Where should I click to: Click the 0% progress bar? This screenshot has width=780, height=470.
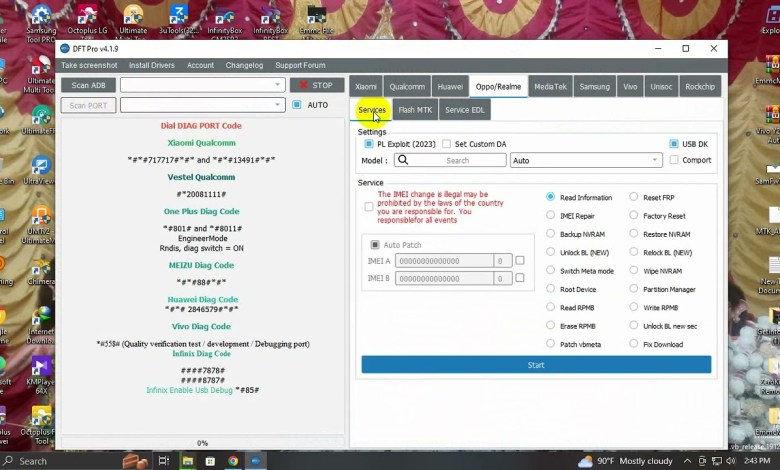[202, 443]
